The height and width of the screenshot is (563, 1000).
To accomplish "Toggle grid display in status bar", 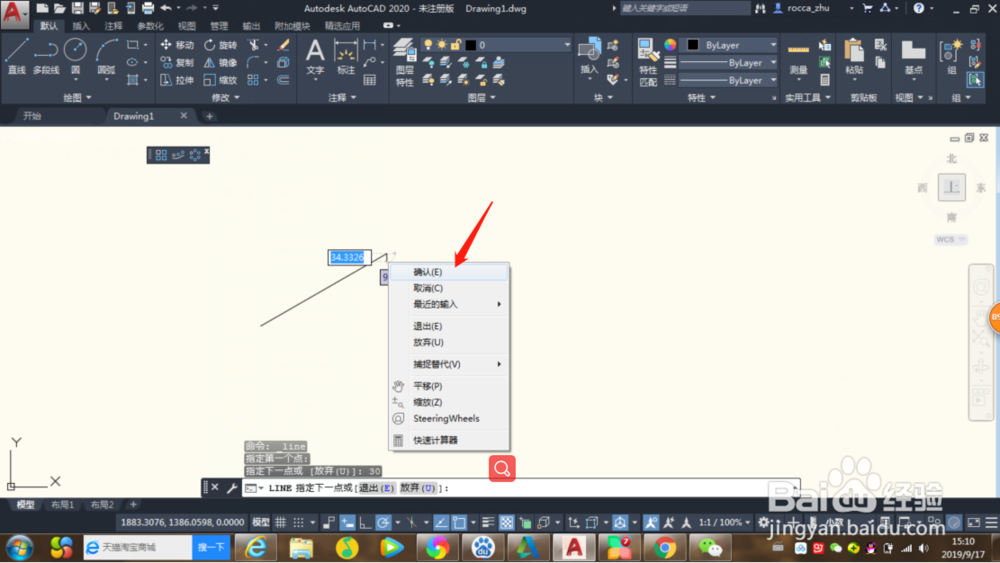I will tap(281, 522).
